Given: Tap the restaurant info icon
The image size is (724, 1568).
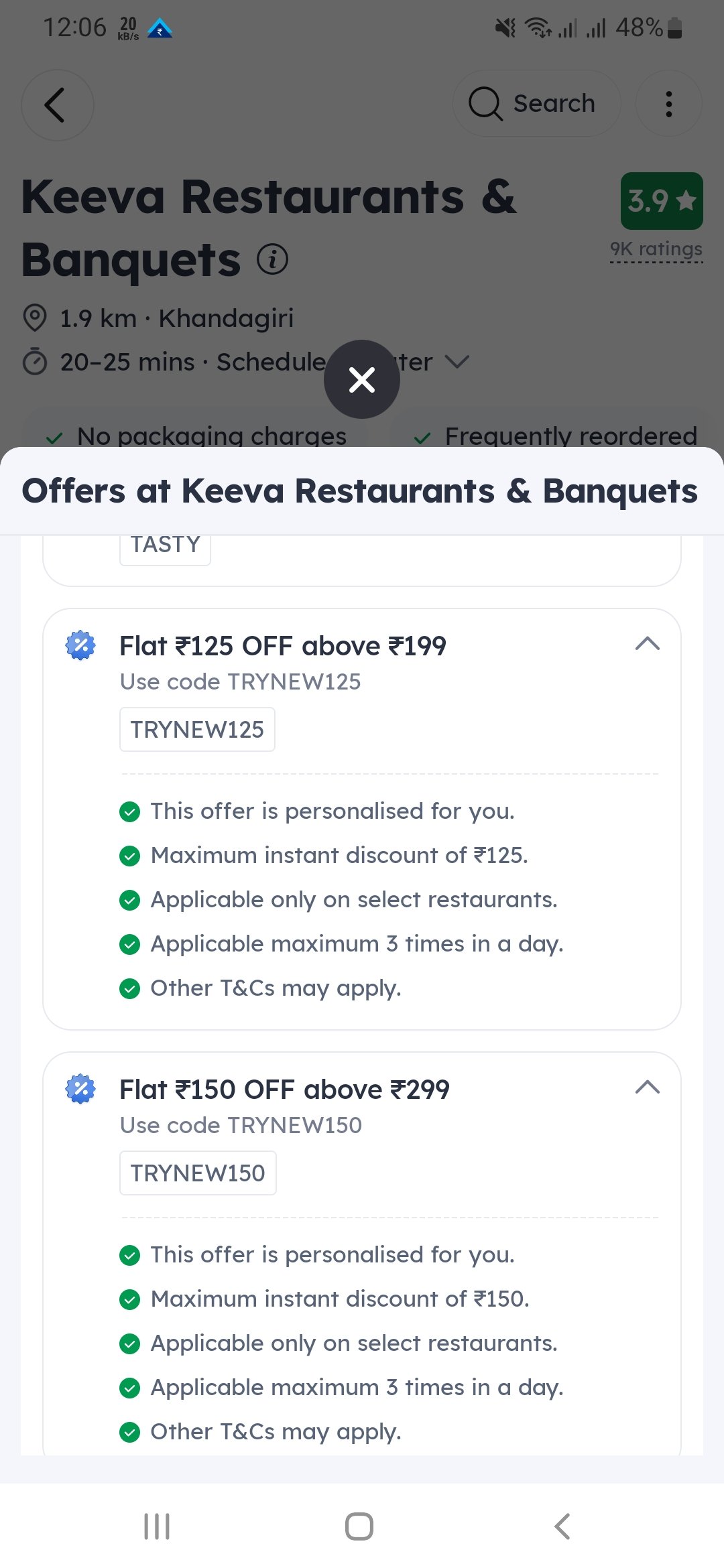Looking at the screenshot, I should click(273, 259).
